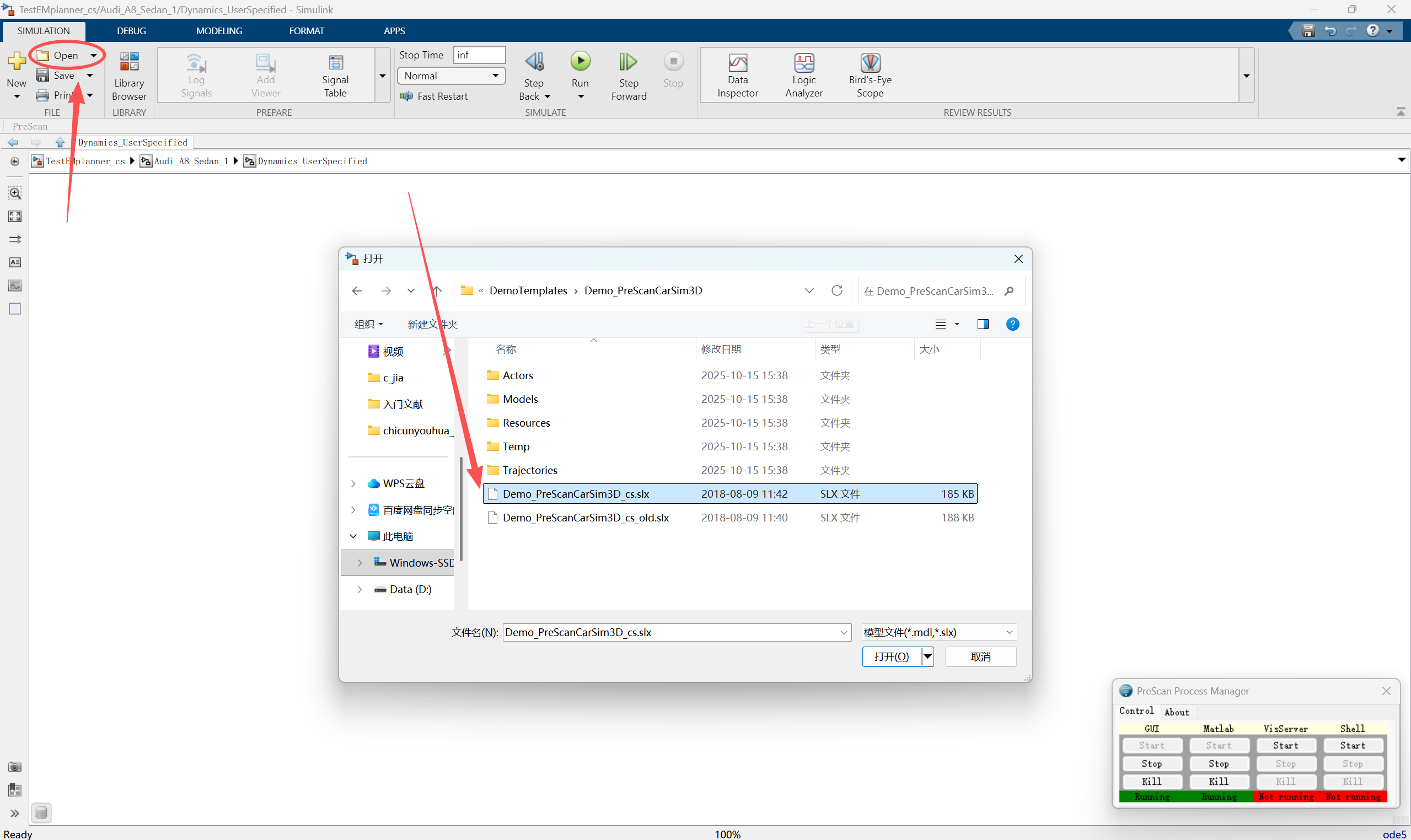Refresh the file dialog folder view
This screenshot has height=840, width=1411.
[836, 290]
